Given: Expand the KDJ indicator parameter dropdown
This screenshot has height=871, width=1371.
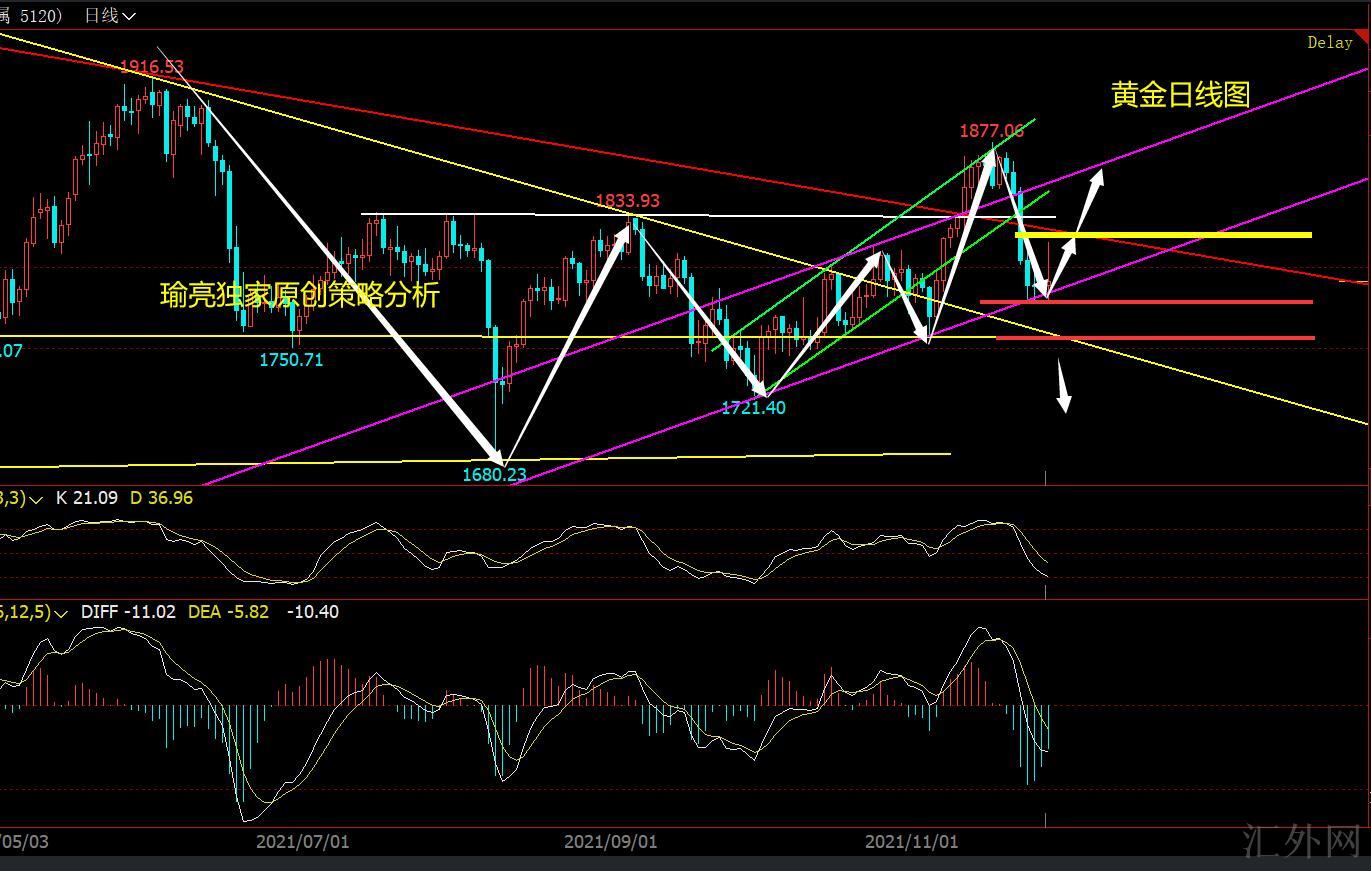Looking at the screenshot, I should [x=37, y=498].
